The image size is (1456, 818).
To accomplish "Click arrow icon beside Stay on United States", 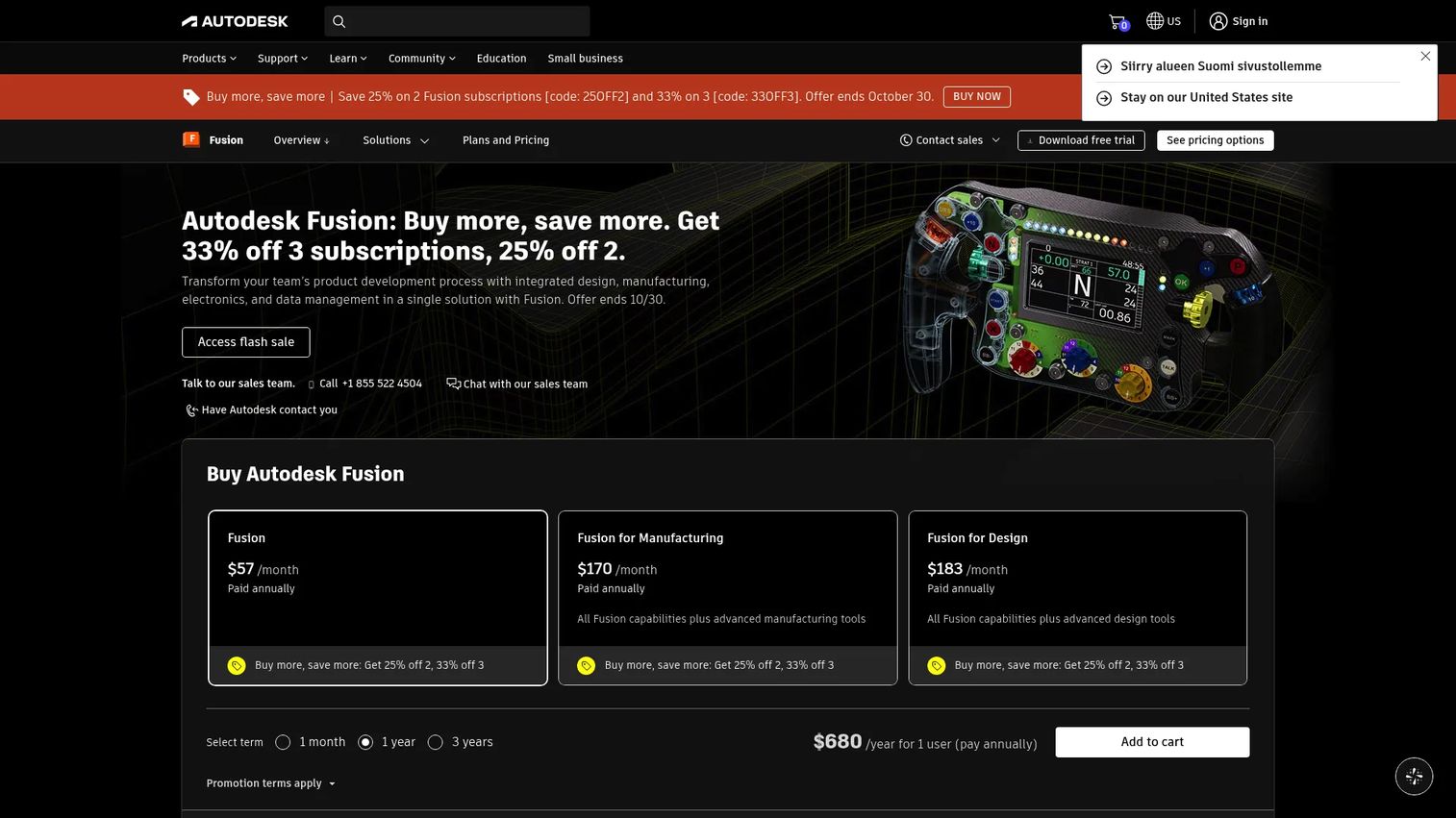I will [1104, 98].
